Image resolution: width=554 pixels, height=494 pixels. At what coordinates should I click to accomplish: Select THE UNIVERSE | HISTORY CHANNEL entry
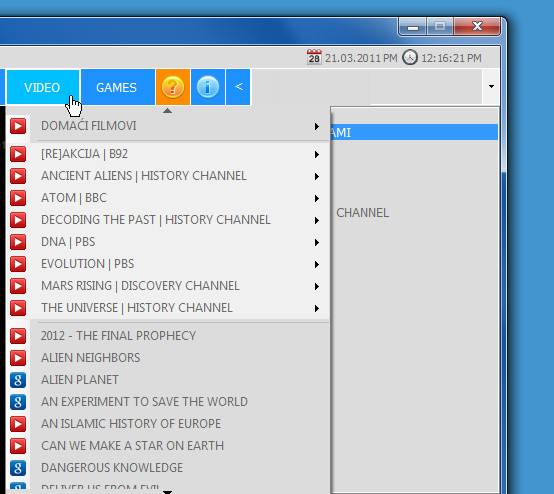[168, 308]
